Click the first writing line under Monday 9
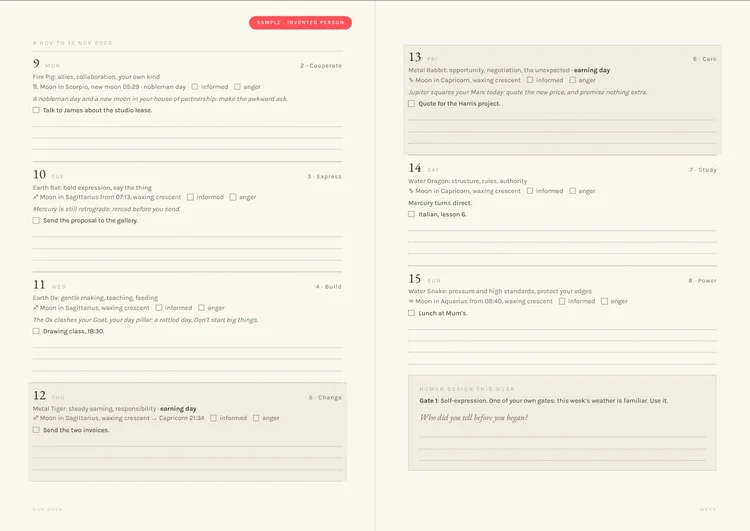Viewport: 750px width, 531px height. pyautogui.click(x=187, y=126)
